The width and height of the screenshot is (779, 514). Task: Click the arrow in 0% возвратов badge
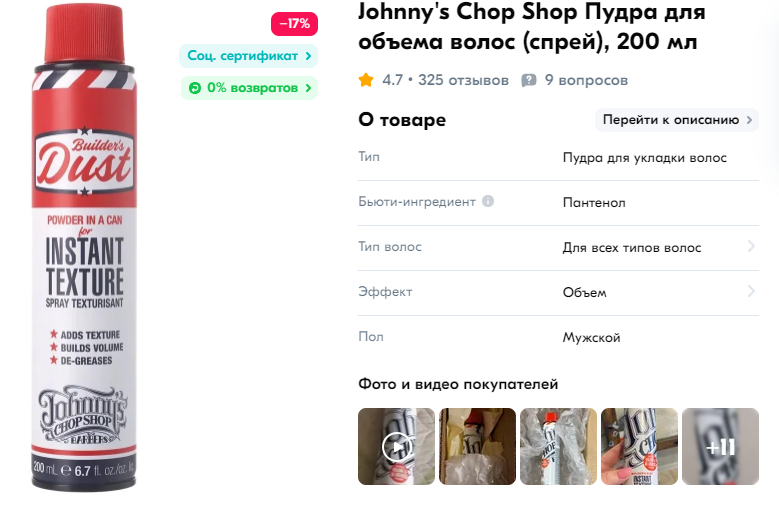(308, 88)
